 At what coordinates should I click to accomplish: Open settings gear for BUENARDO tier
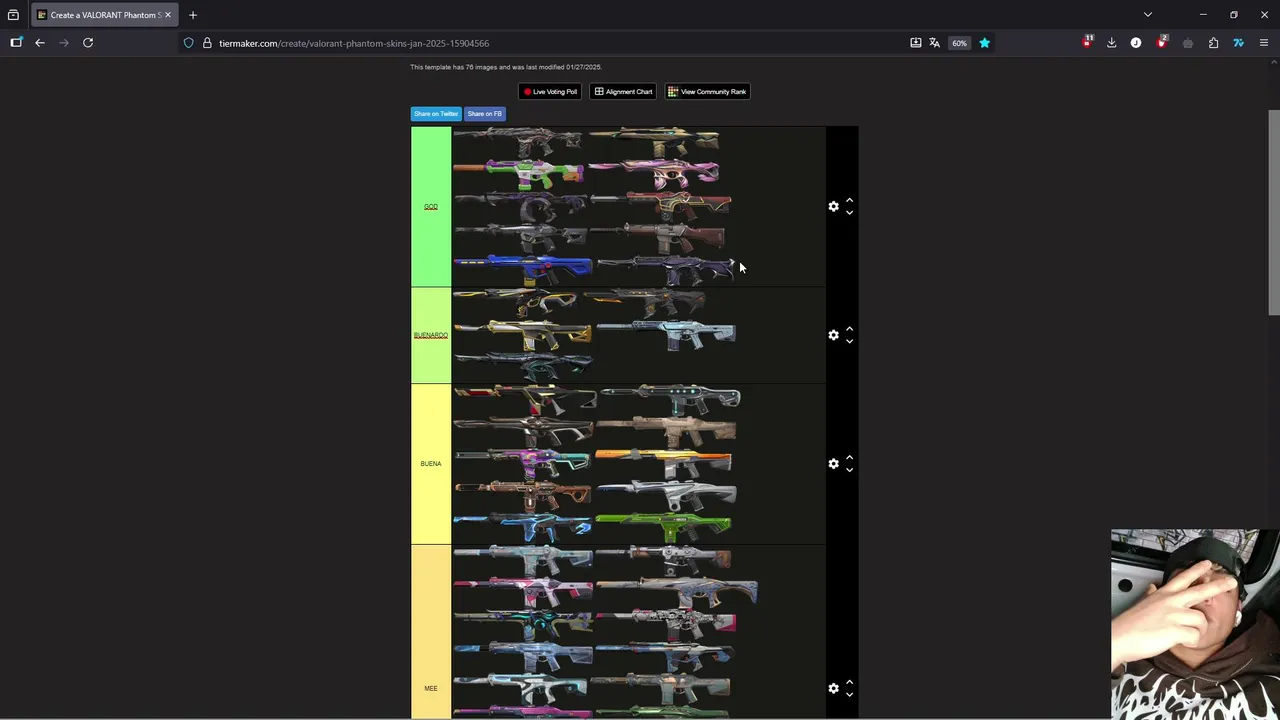pos(833,335)
